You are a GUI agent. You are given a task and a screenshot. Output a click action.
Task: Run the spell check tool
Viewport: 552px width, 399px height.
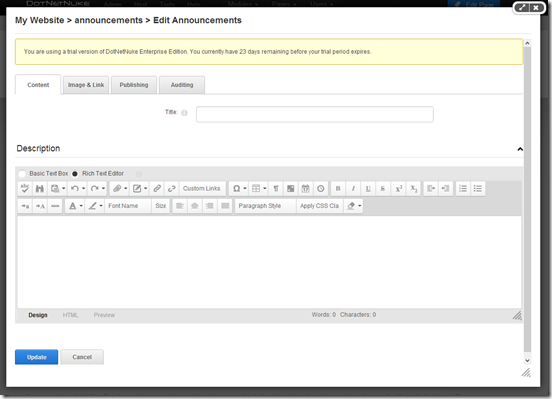pyautogui.click(x=25, y=188)
